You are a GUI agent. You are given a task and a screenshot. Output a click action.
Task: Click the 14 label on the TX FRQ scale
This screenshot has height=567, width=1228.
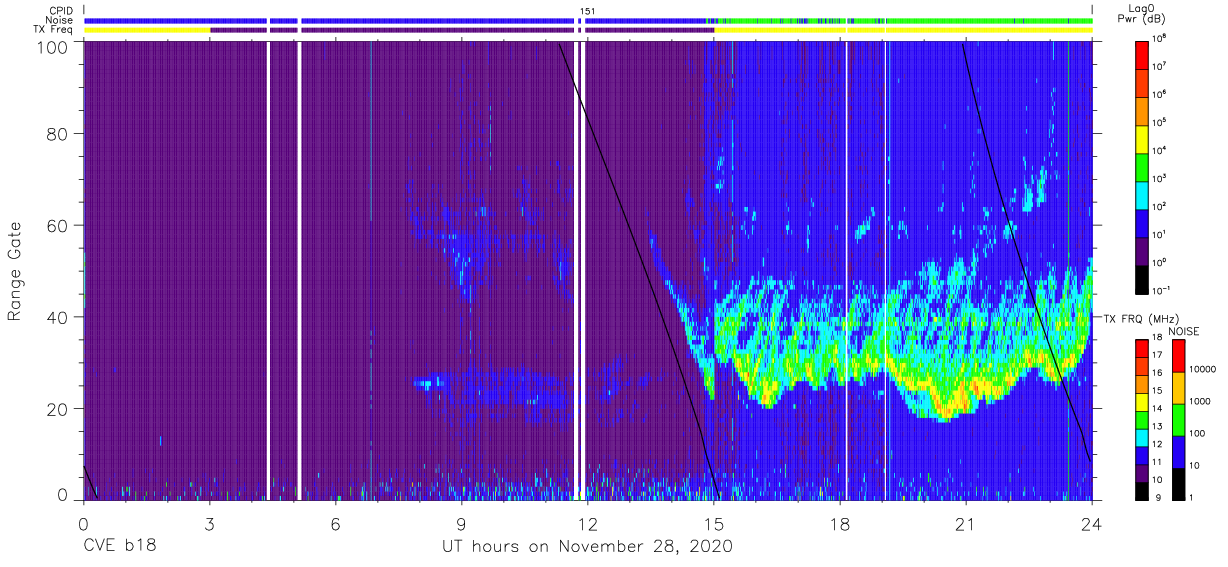[1157, 410]
